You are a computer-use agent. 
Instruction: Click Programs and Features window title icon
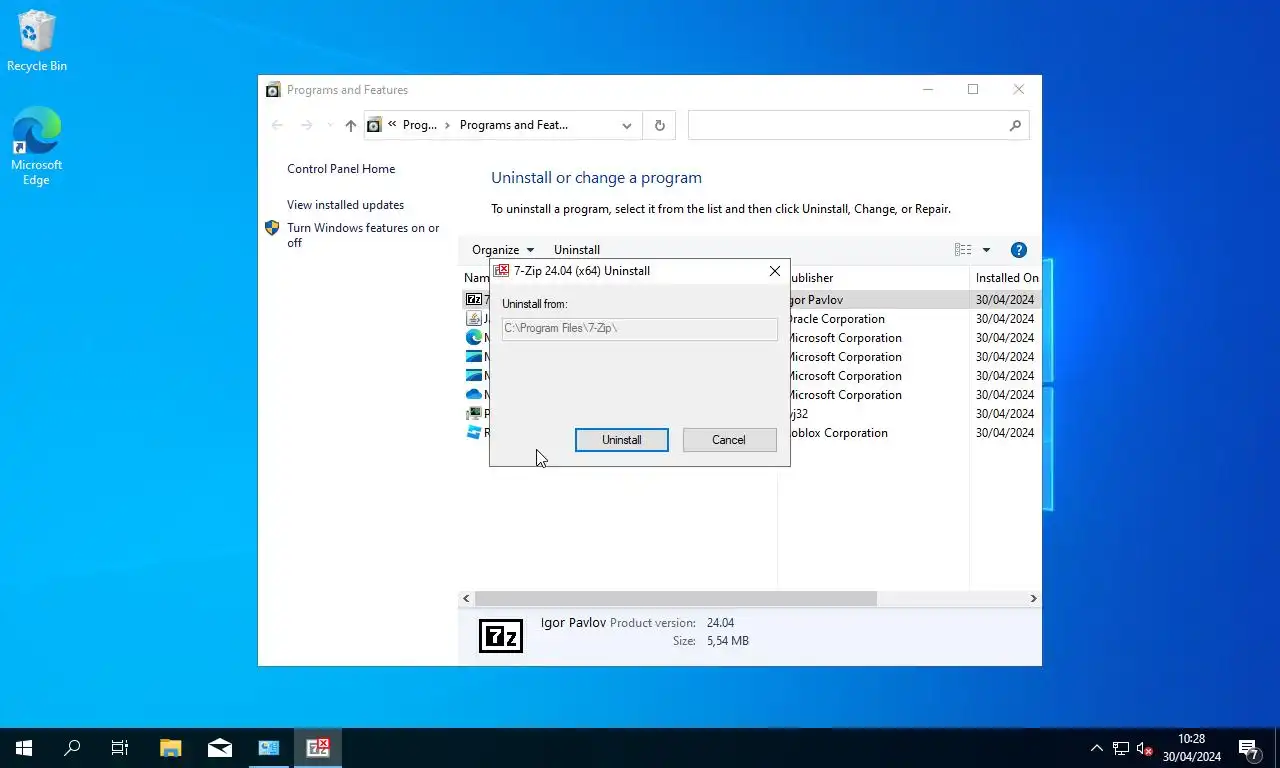tap(273, 90)
